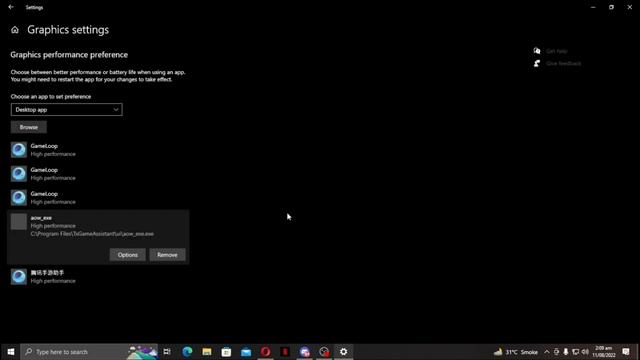The width and height of the screenshot is (640, 360).
Task: Click the third GameLoop name text
Action: coord(44,194)
